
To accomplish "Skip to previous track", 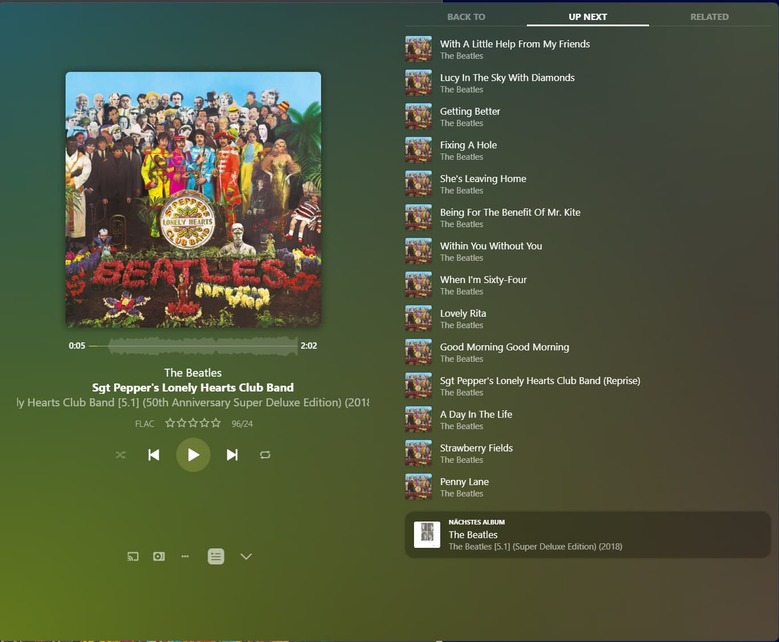I will (154, 455).
